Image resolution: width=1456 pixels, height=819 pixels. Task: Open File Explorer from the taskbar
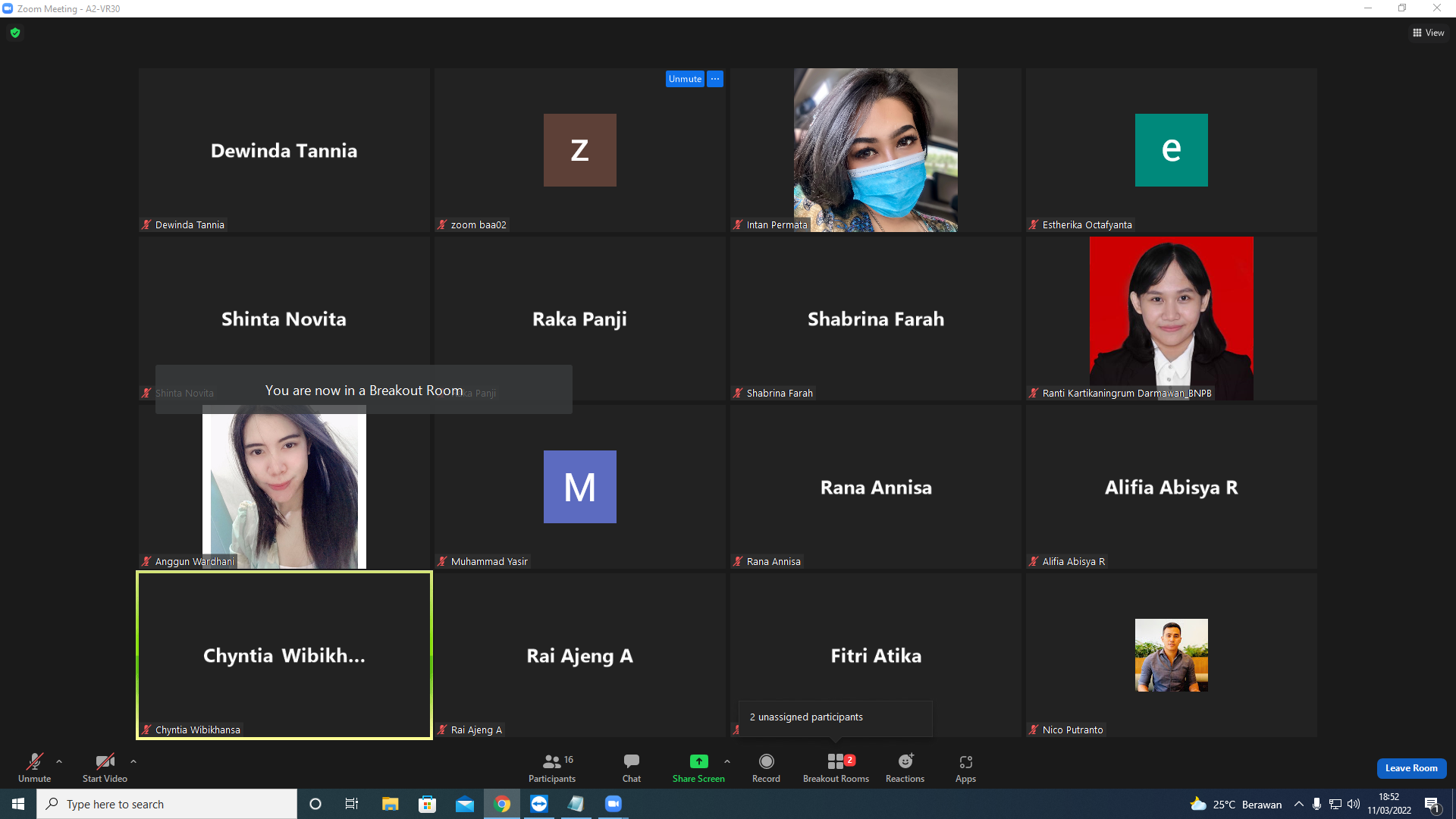coord(390,804)
